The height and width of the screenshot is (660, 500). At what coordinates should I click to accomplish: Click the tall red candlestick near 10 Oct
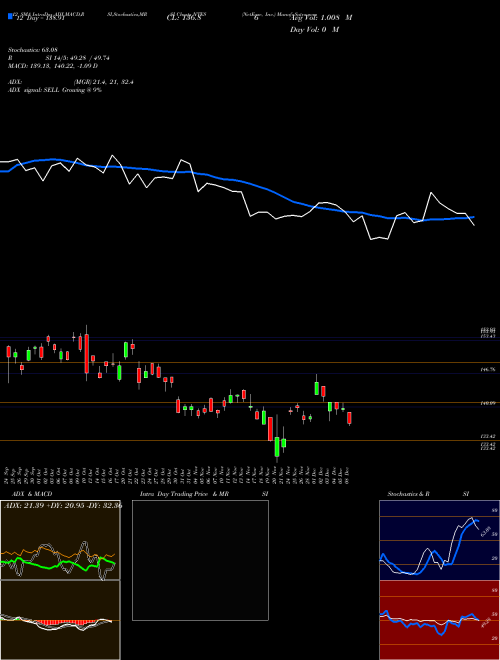pyautogui.click(x=87, y=354)
